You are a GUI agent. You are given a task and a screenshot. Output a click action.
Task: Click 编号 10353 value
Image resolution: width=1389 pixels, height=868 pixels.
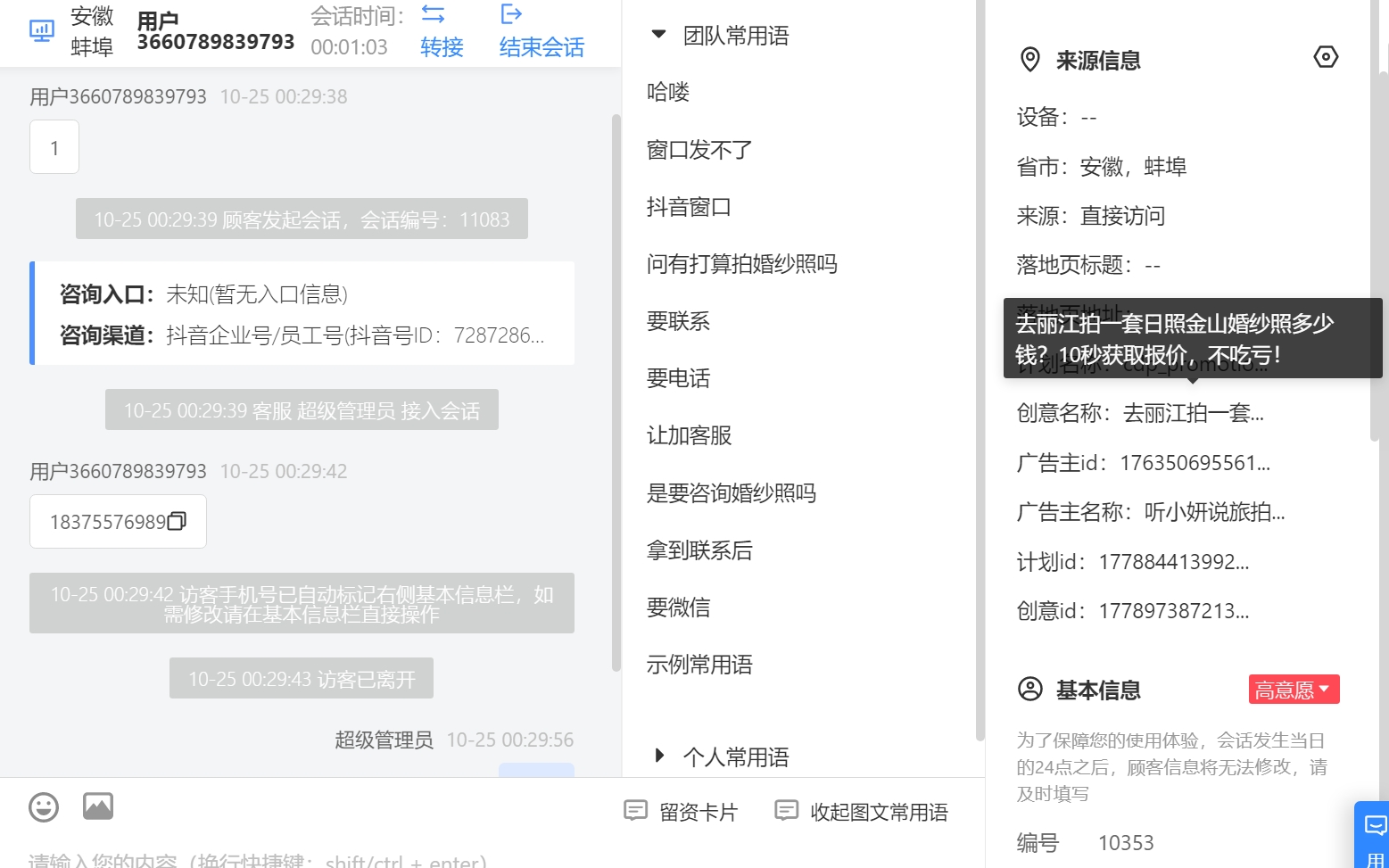[x=1126, y=843]
